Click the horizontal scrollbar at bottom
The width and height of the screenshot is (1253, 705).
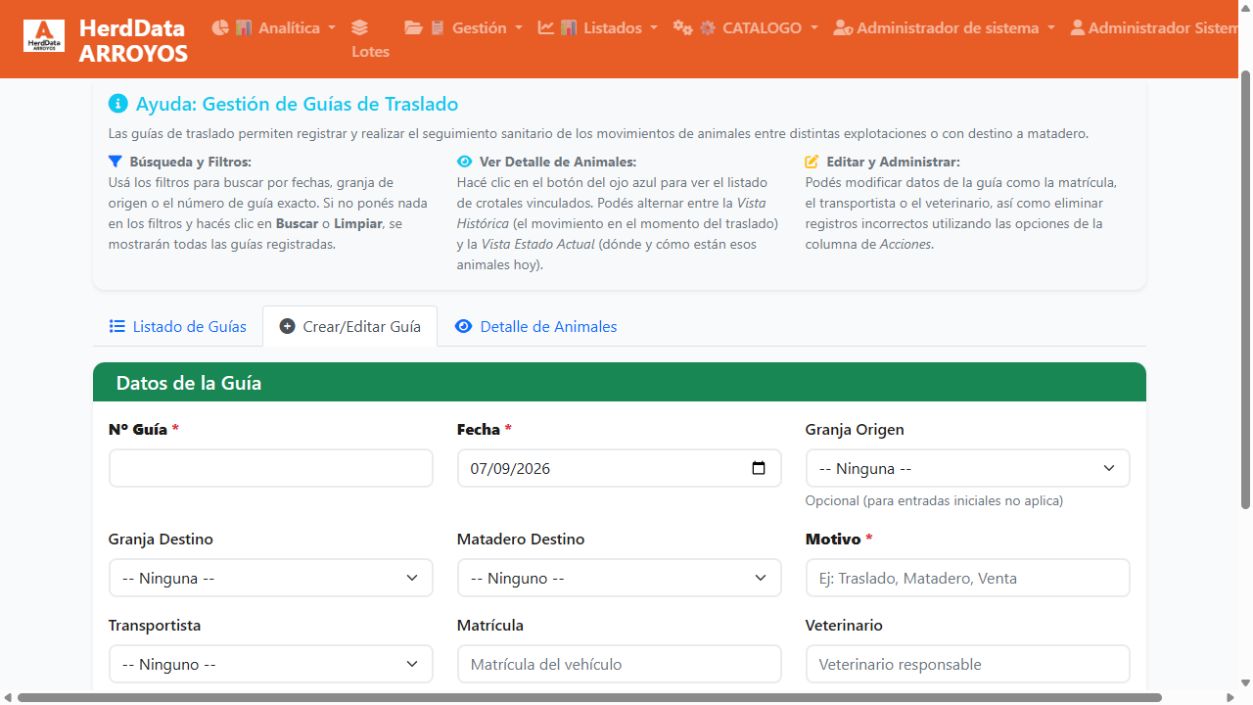(x=589, y=697)
